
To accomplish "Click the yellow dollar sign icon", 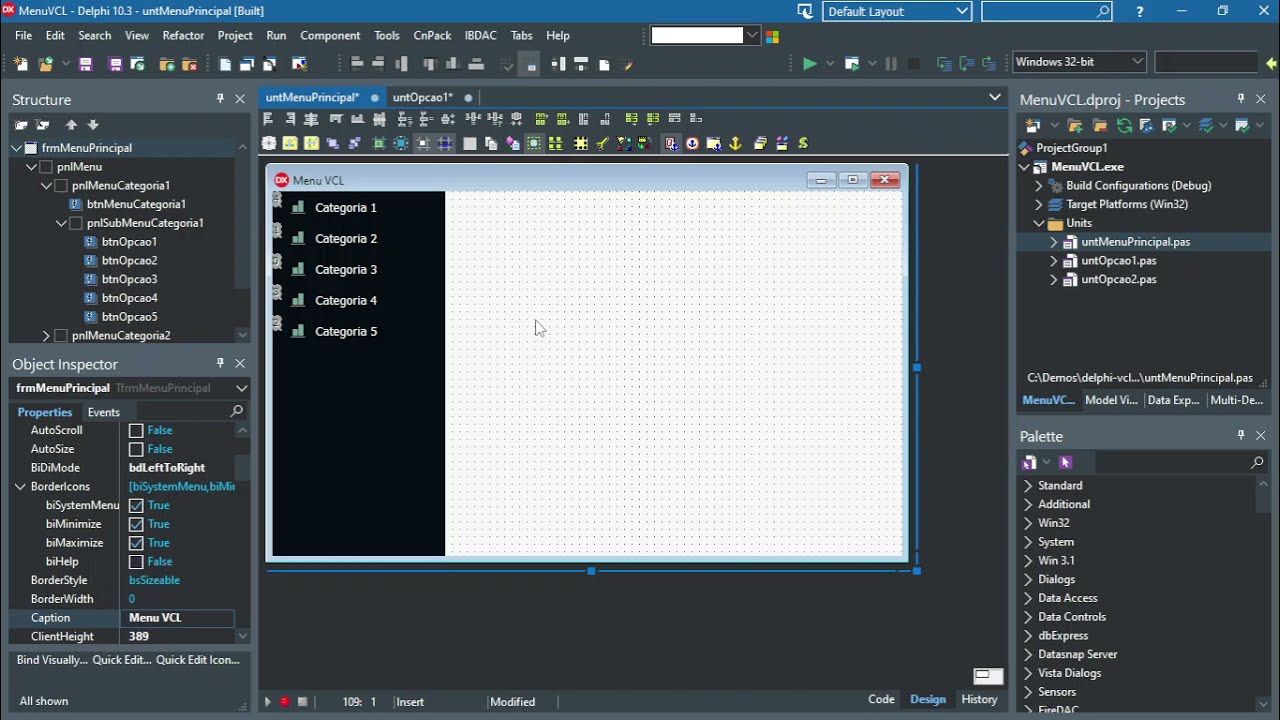I will 803,143.
